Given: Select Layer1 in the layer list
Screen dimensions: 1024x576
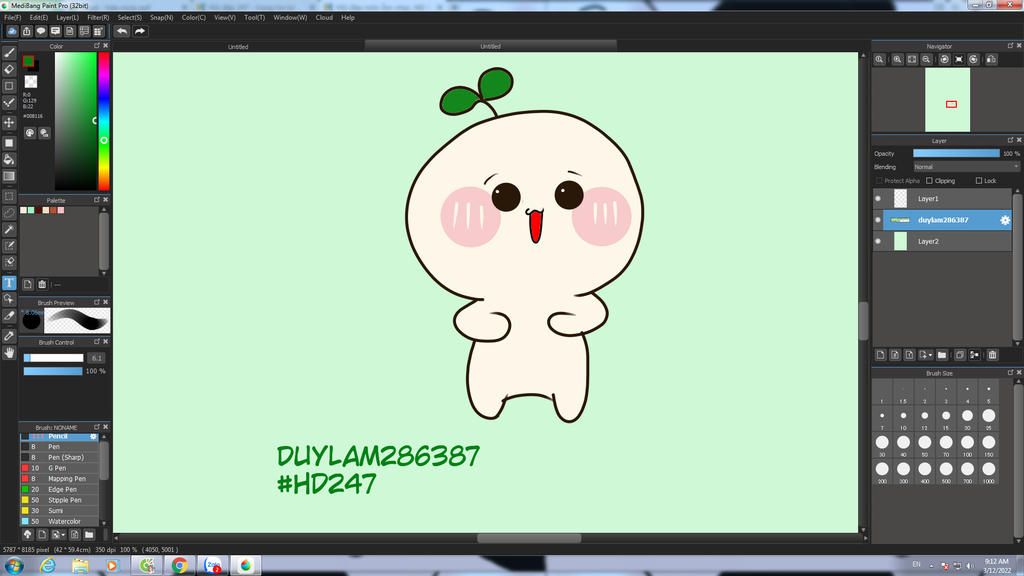Looking at the screenshot, I should pos(943,199).
